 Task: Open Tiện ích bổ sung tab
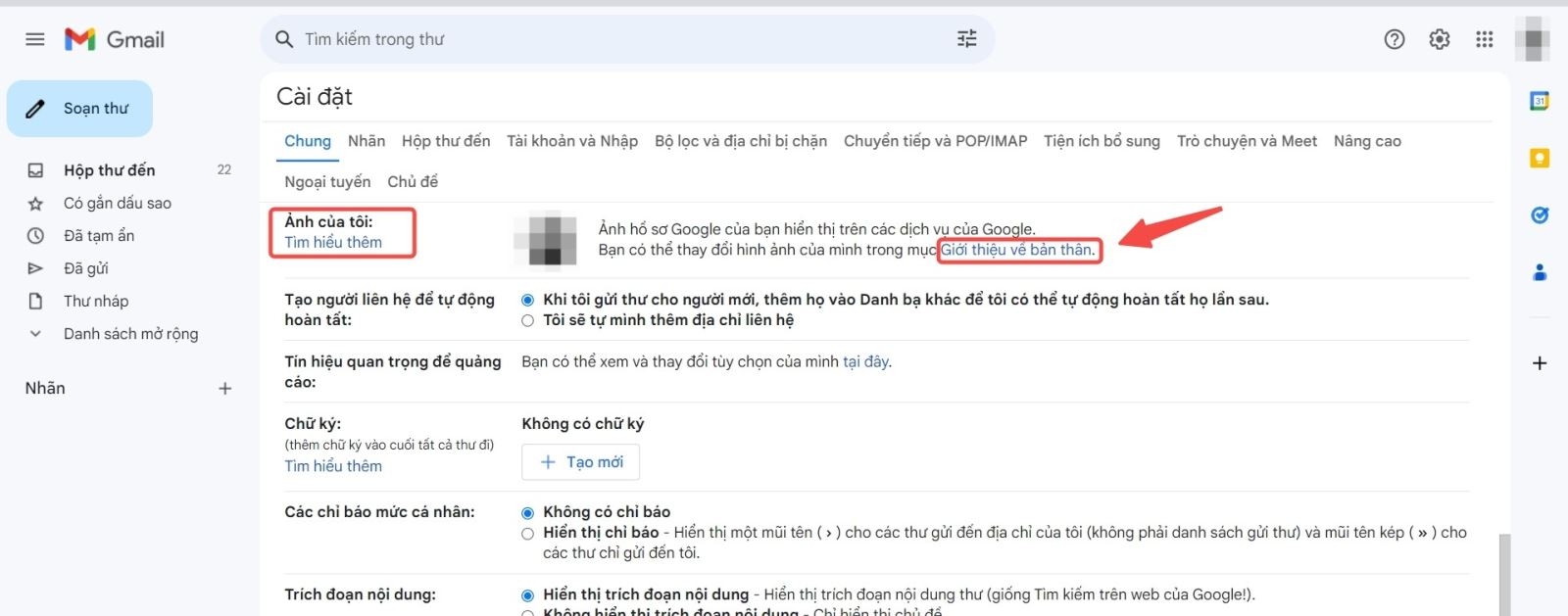pos(1102,141)
